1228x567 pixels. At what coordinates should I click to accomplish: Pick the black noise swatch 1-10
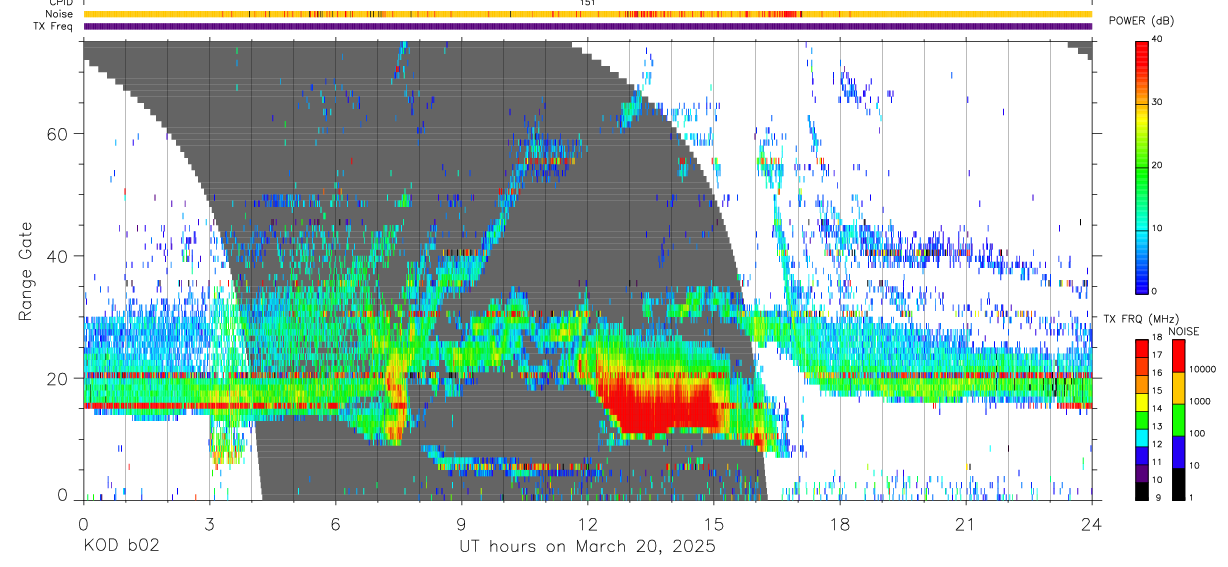pyautogui.click(x=1178, y=483)
